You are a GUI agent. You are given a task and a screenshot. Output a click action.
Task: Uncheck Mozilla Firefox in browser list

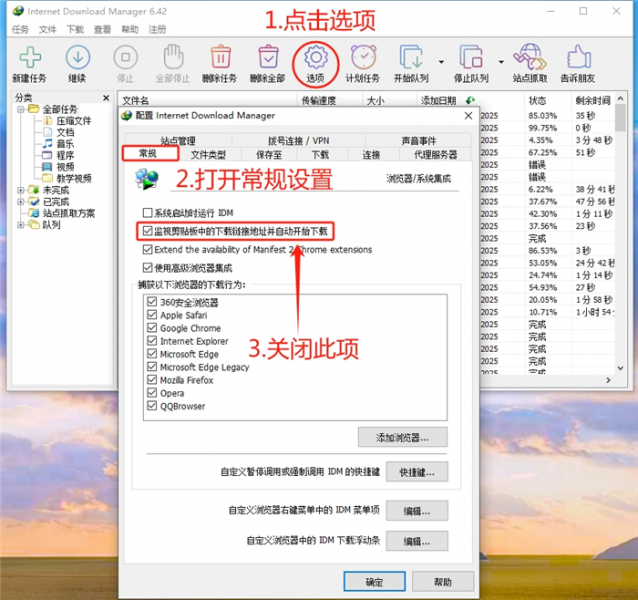coord(152,380)
